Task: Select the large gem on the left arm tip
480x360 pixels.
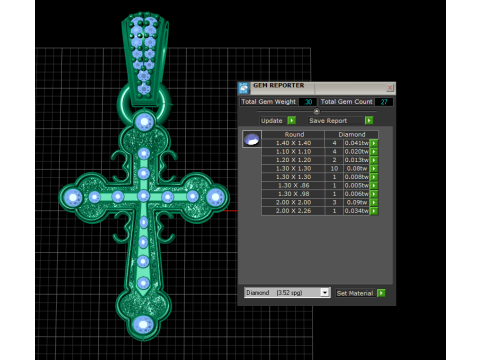Action: tap(73, 197)
